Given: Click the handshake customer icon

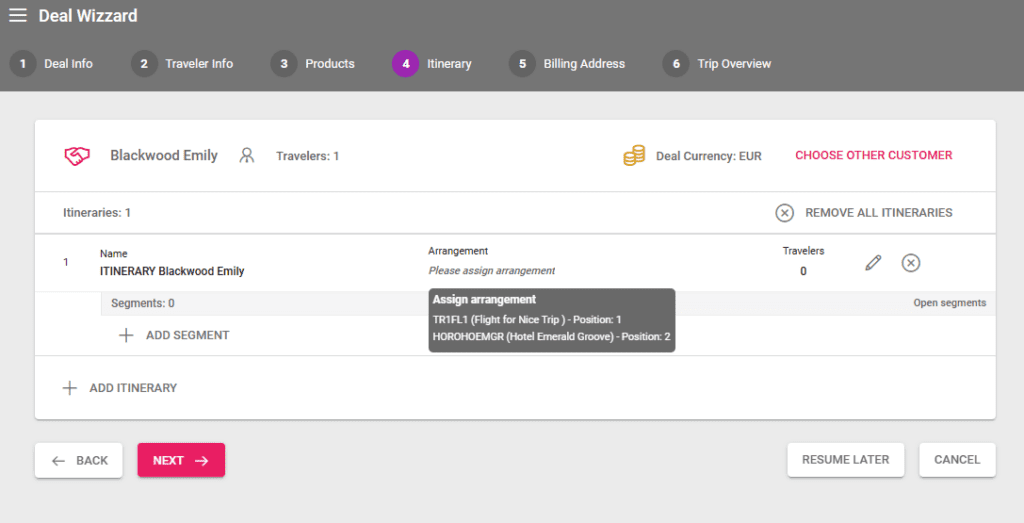Looking at the screenshot, I should 77,156.
